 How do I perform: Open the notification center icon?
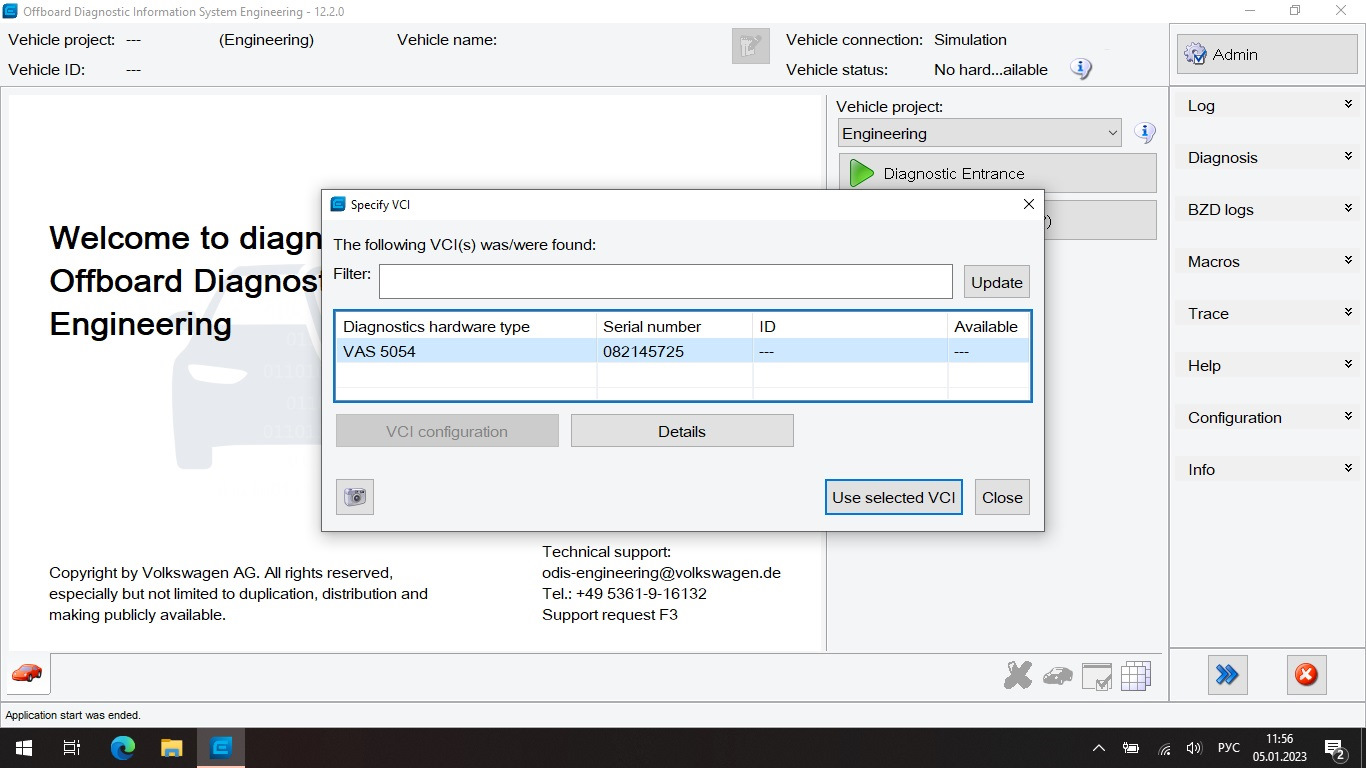tap(1334, 748)
